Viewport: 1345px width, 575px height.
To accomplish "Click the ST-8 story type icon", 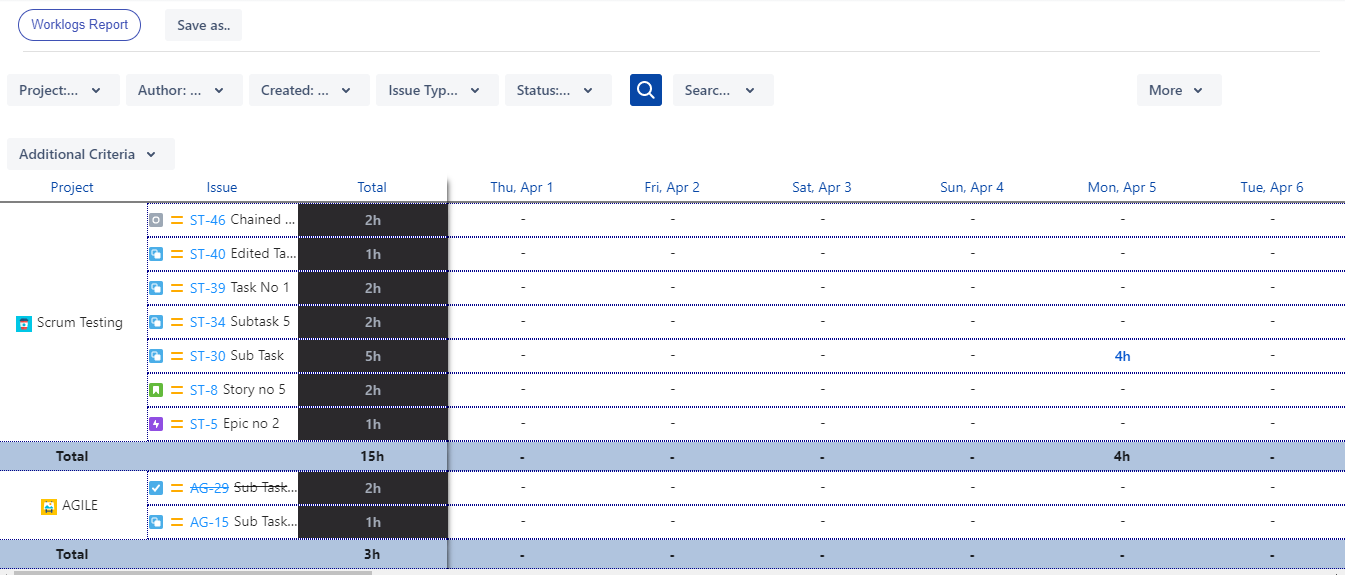I will (x=156, y=390).
